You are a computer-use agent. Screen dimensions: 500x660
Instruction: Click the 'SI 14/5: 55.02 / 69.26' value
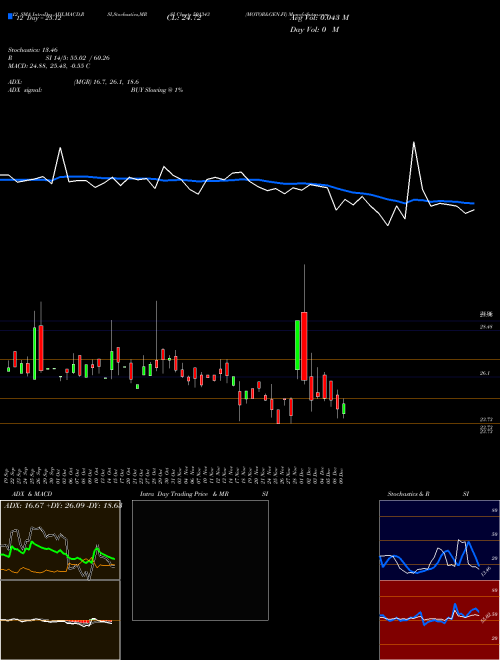(x=78, y=58)
